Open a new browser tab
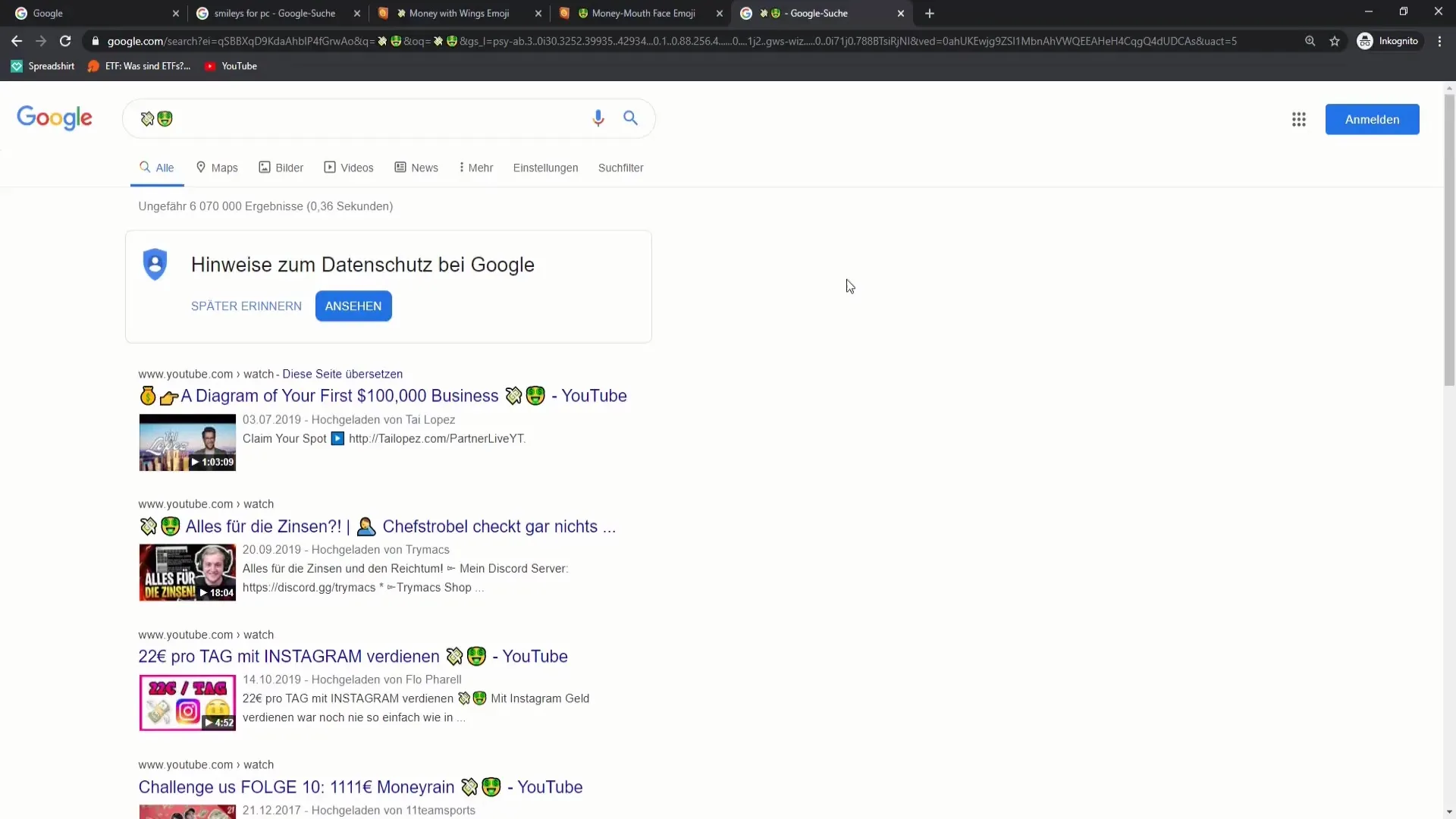Viewport: 1456px width, 819px height. coord(930,14)
